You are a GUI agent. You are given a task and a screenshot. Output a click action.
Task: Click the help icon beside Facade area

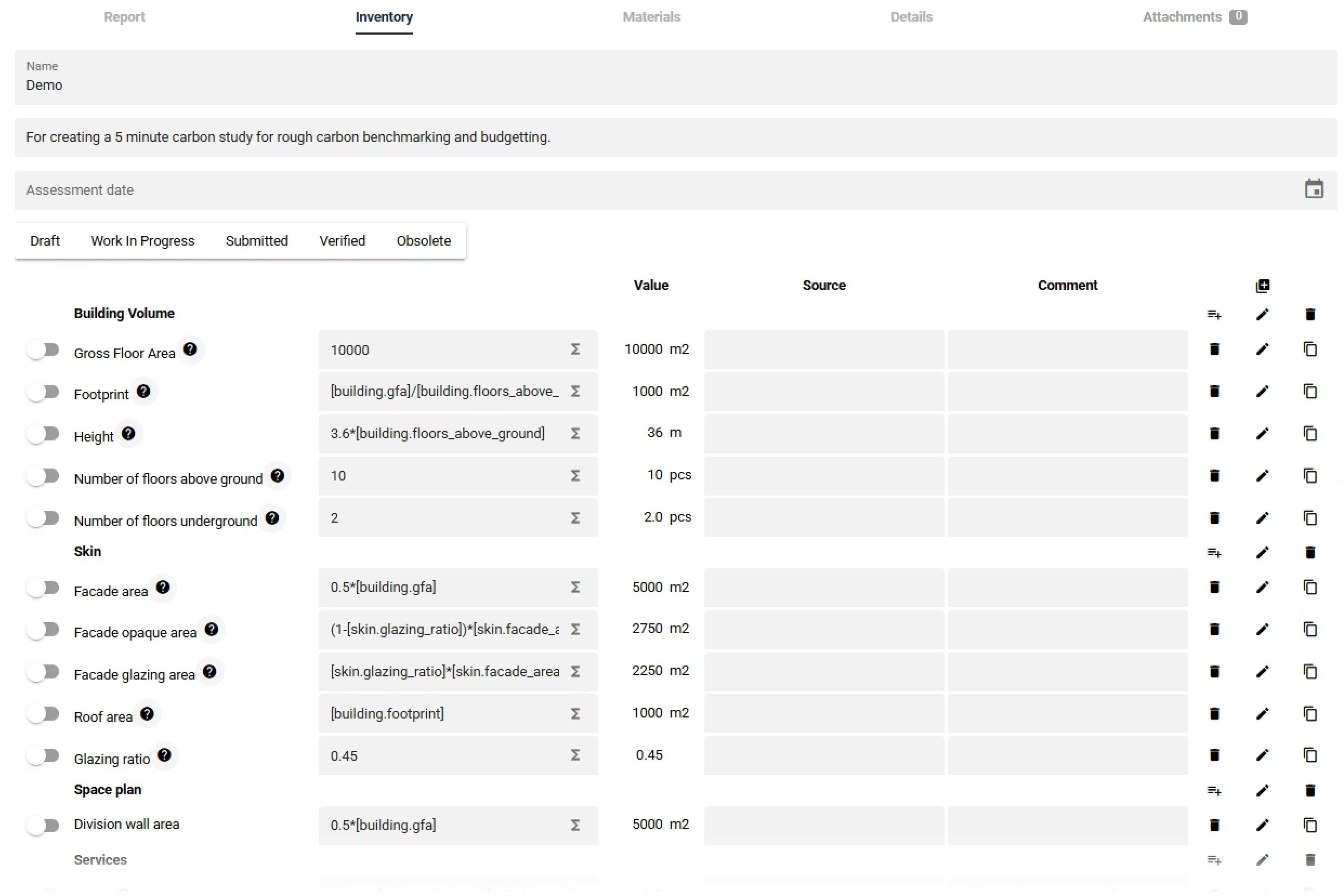click(162, 587)
